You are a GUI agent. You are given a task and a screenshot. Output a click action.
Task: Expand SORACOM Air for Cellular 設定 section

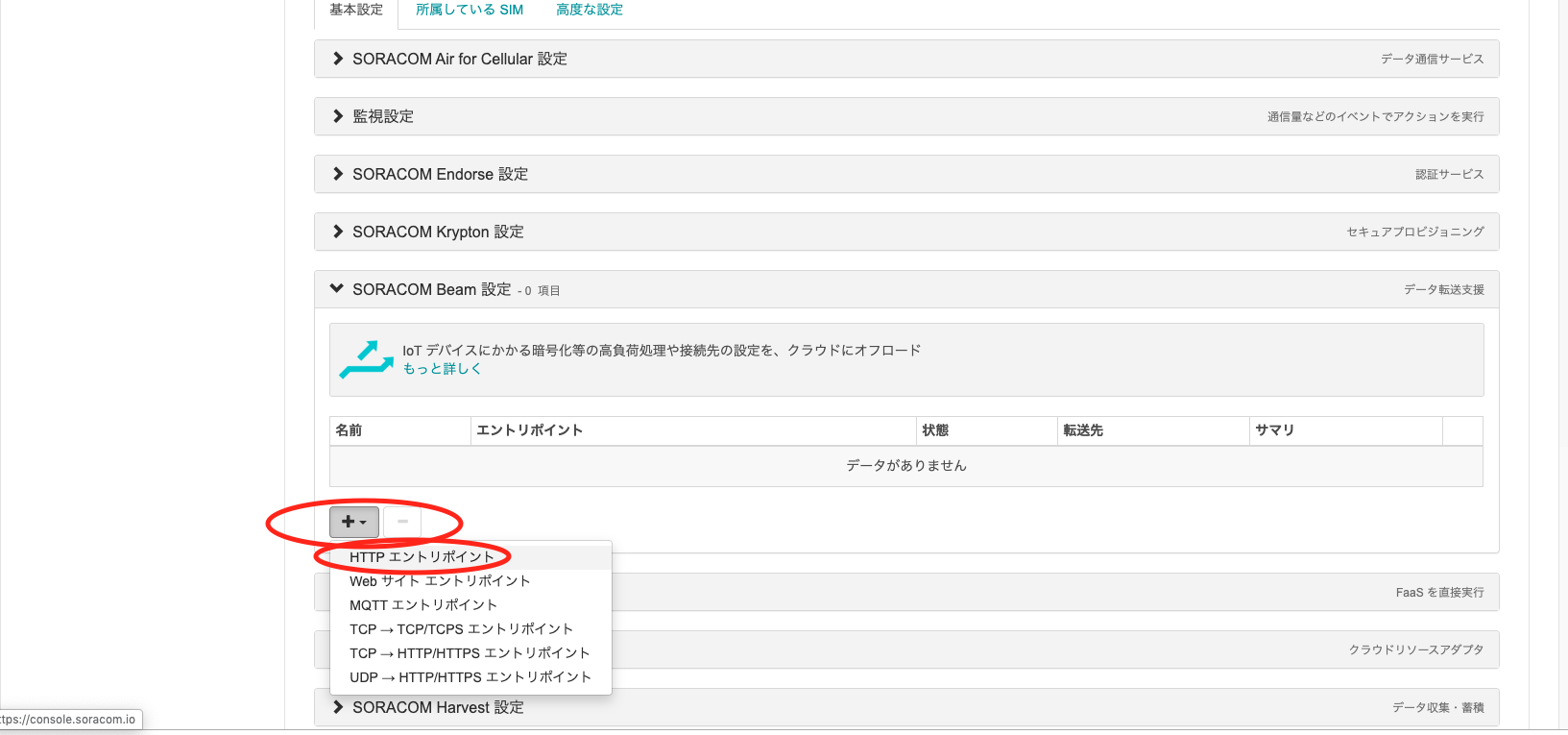tap(906, 59)
